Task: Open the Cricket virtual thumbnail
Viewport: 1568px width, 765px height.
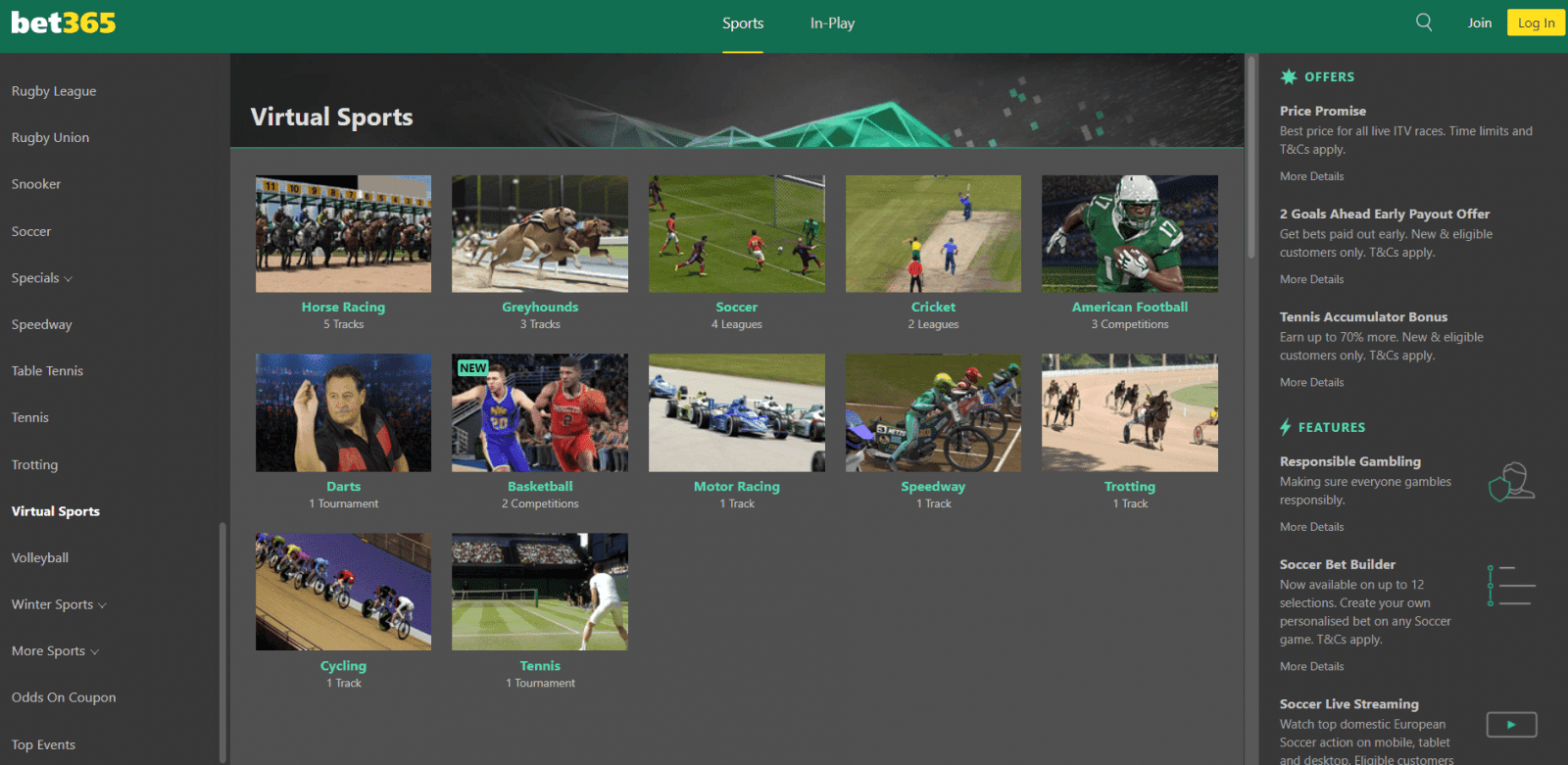Action: pyautogui.click(x=933, y=234)
